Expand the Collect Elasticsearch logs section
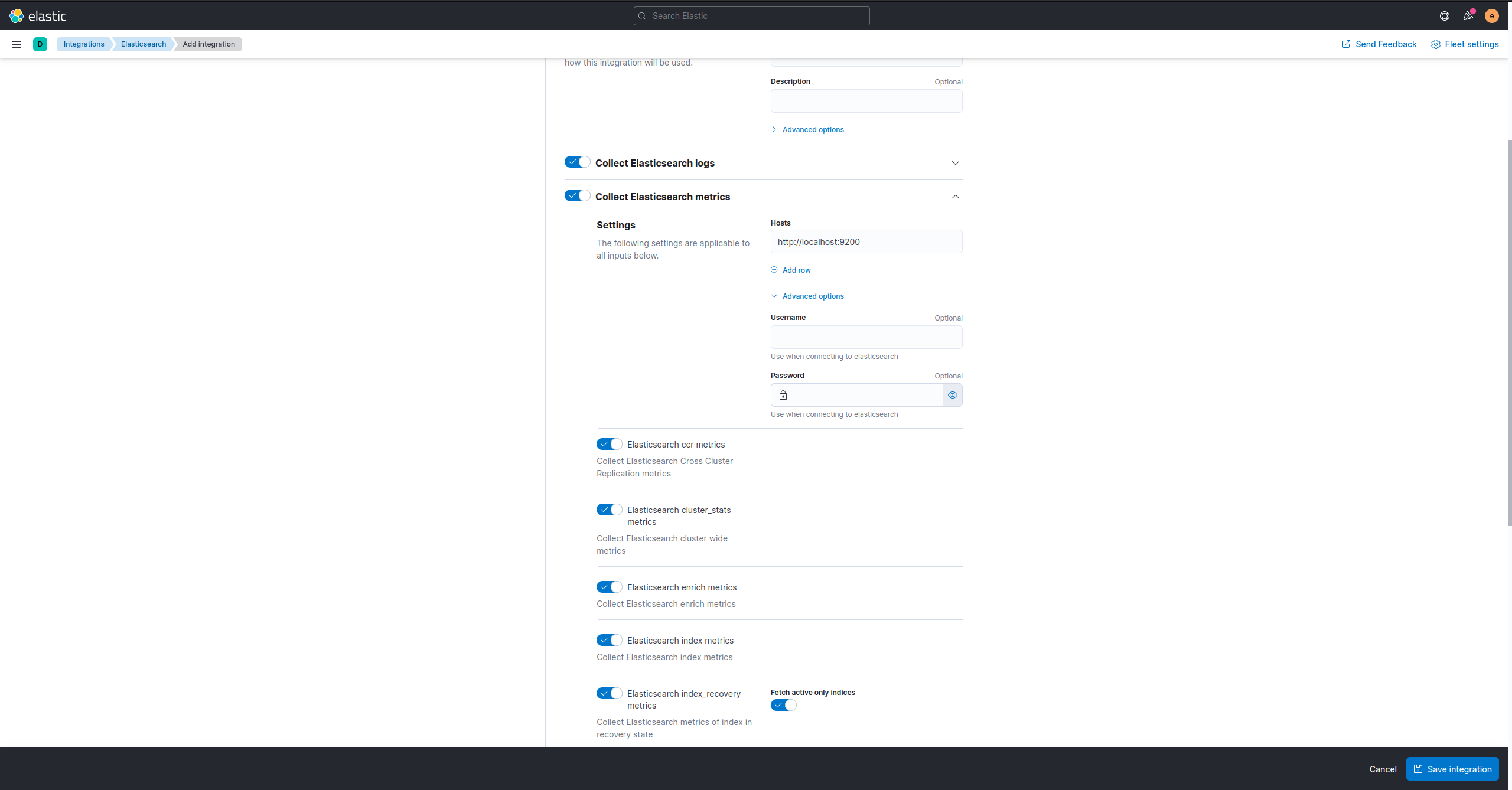Image resolution: width=1512 pixels, height=790 pixels. tap(955, 163)
